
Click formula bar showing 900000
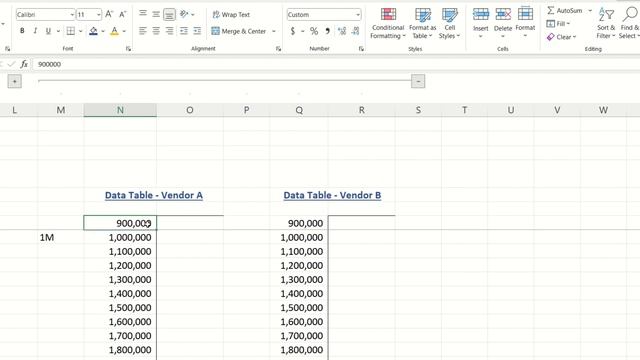337,64
